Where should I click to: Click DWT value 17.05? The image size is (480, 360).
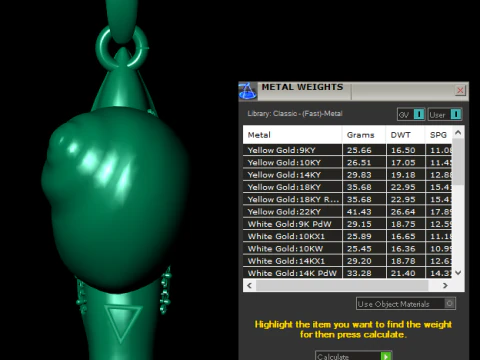click(403, 163)
